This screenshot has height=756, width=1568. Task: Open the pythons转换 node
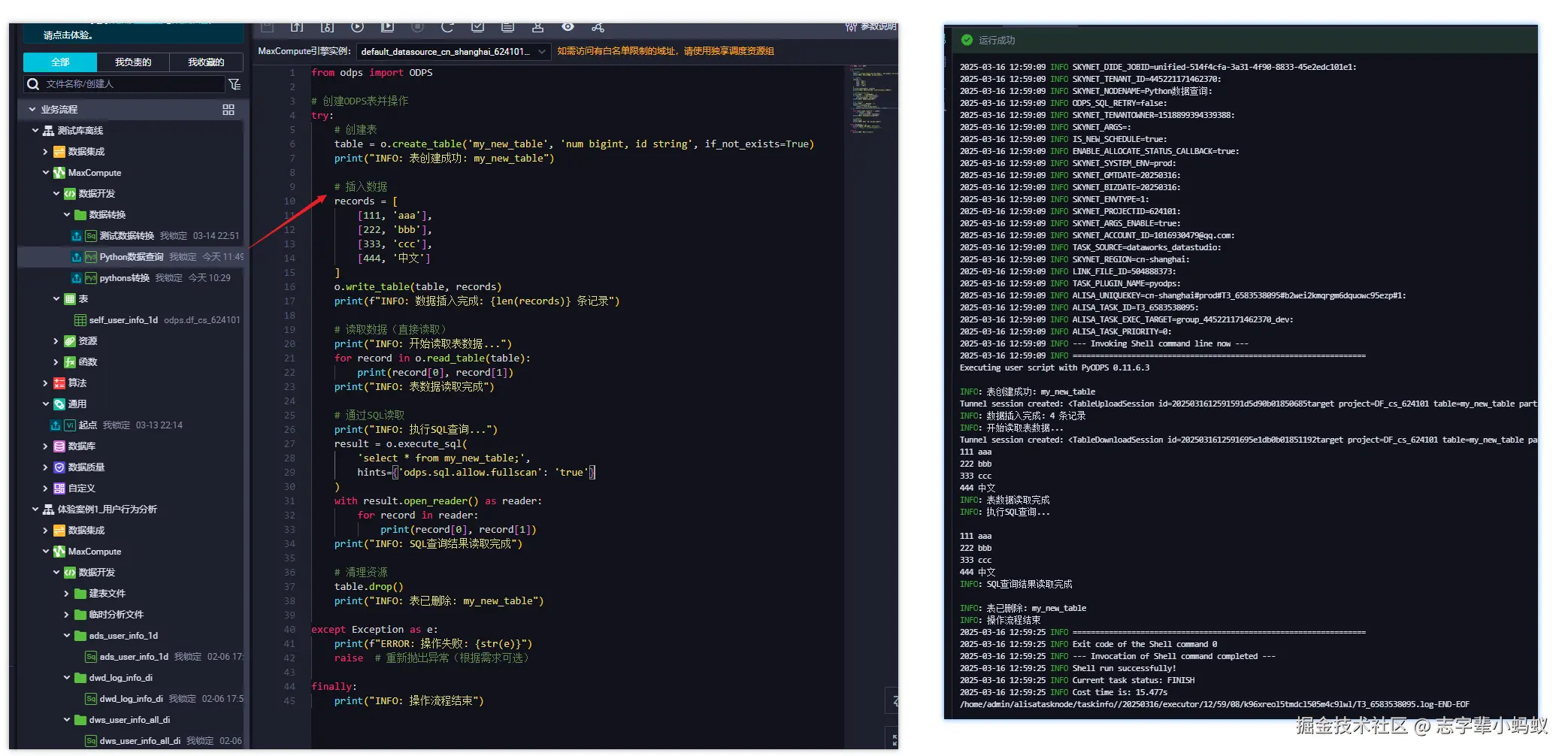tap(124, 278)
